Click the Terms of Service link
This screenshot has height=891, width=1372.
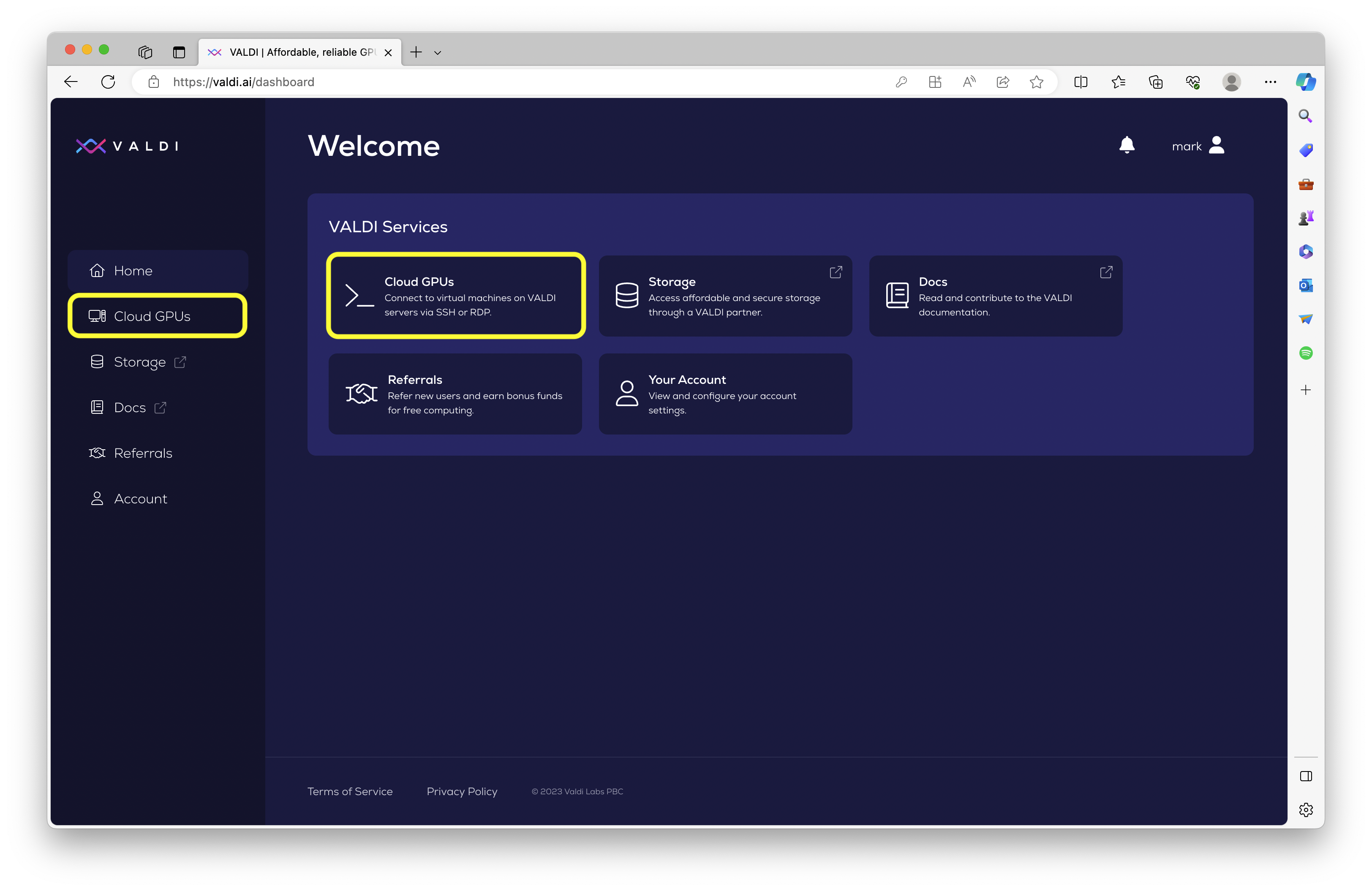[x=350, y=791]
